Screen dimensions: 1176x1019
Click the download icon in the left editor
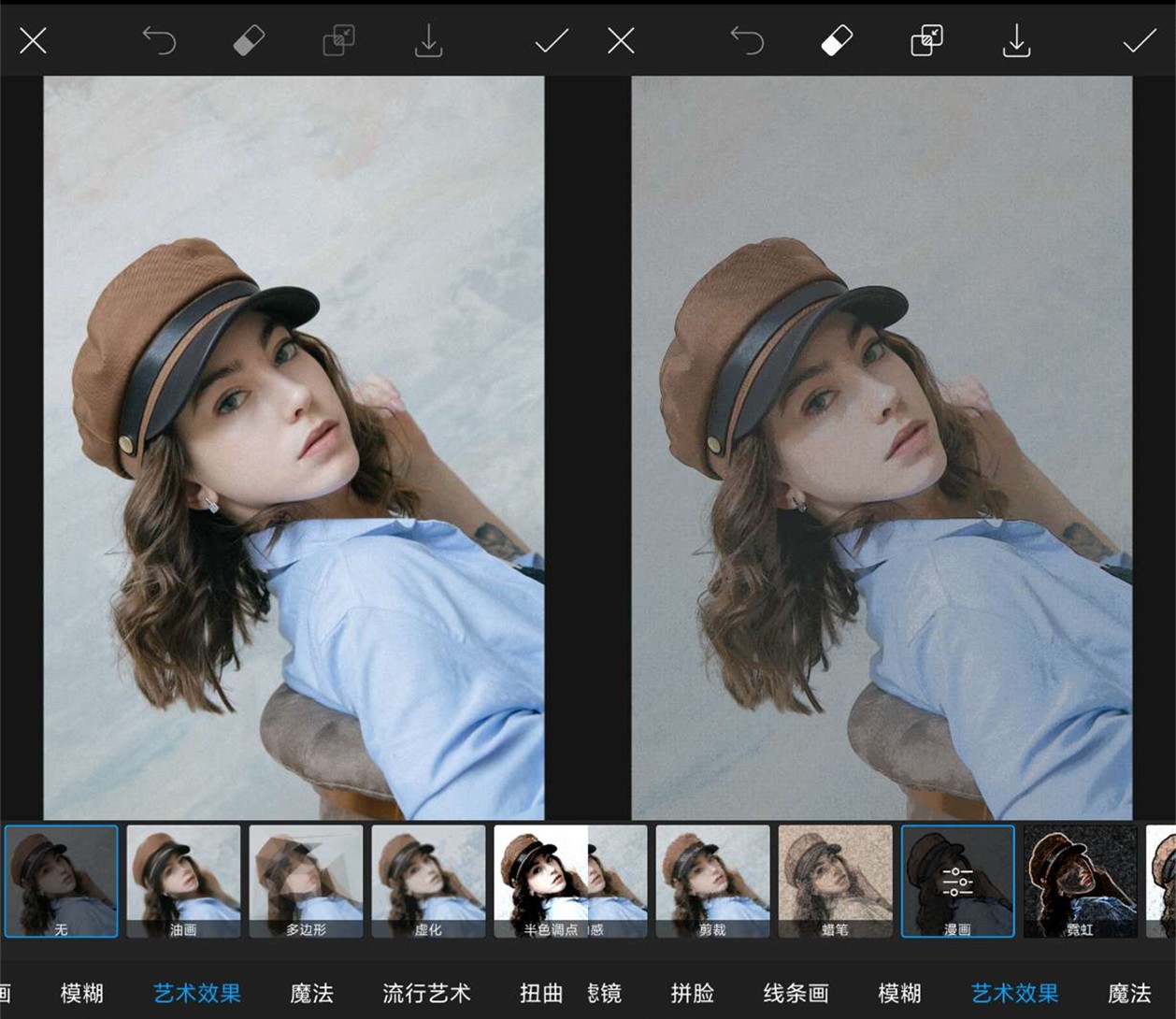click(428, 41)
